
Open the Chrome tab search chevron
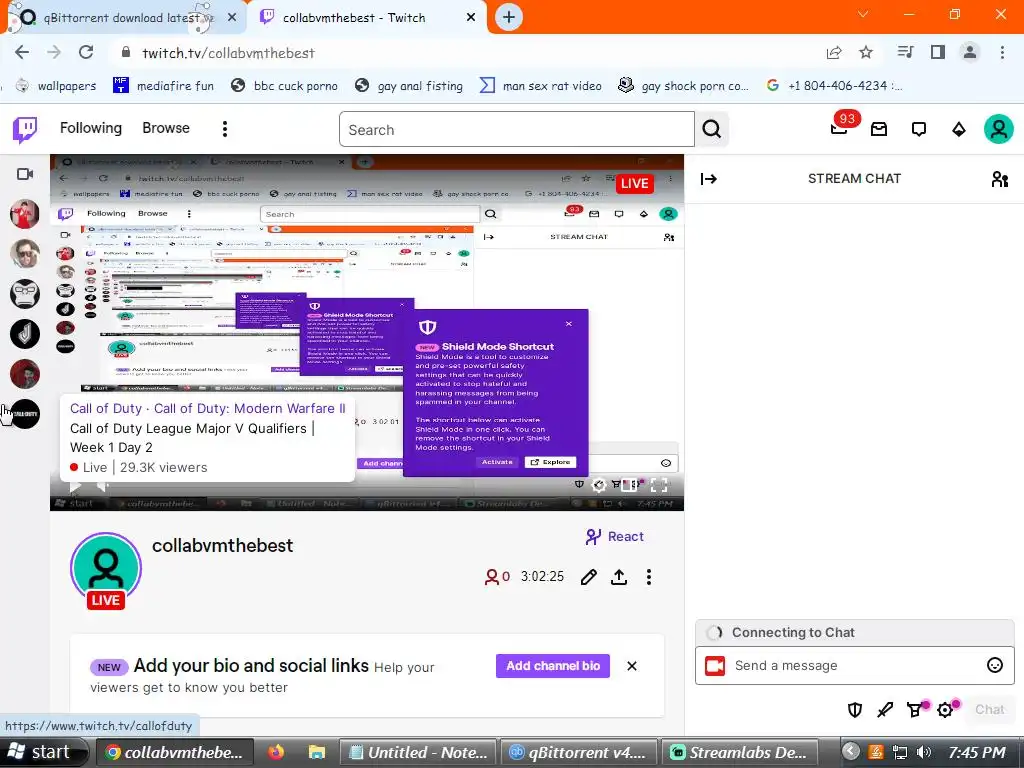(x=863, y=14)
